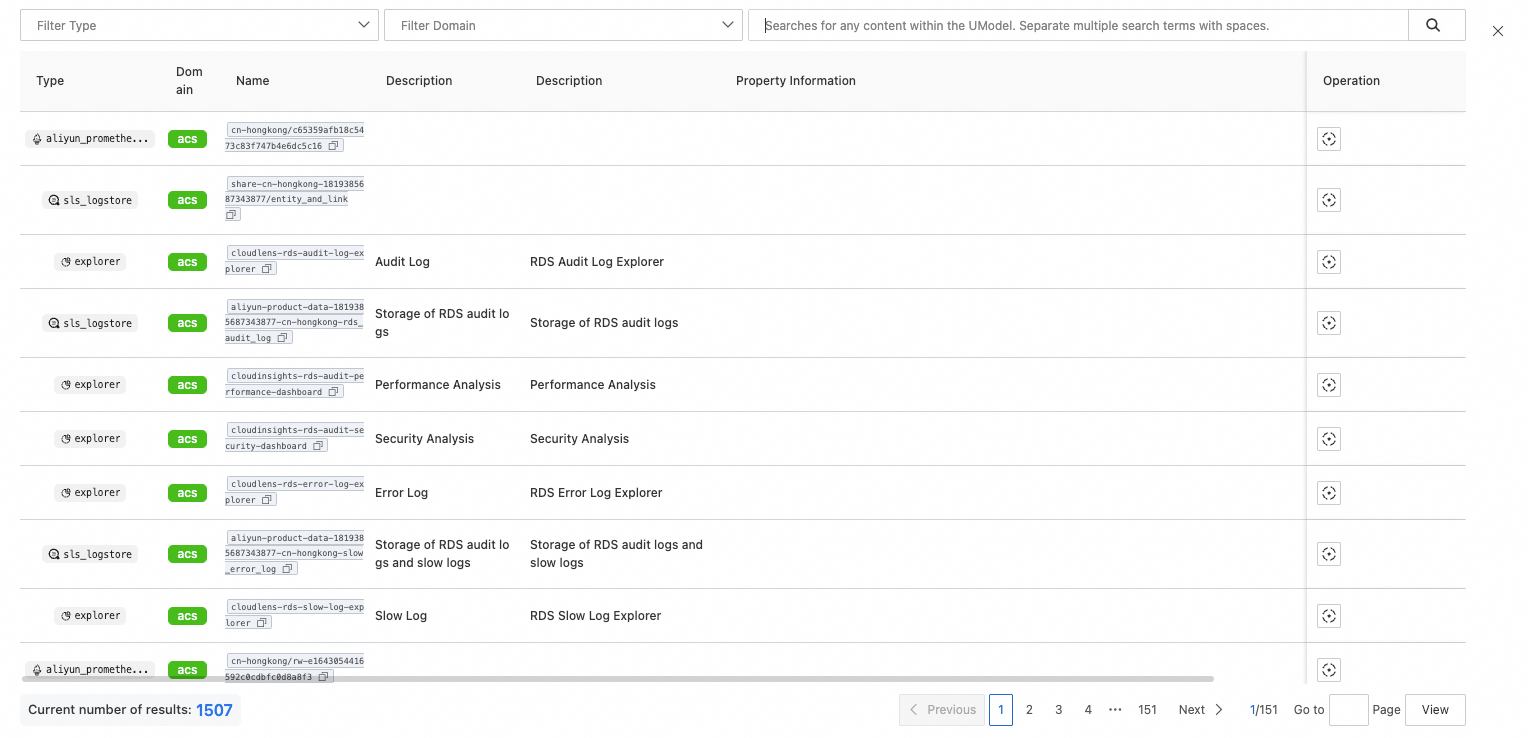
Task: Click locate icon in Security Analysis row
Action: pyautogui.click(x=1328, y=439)
